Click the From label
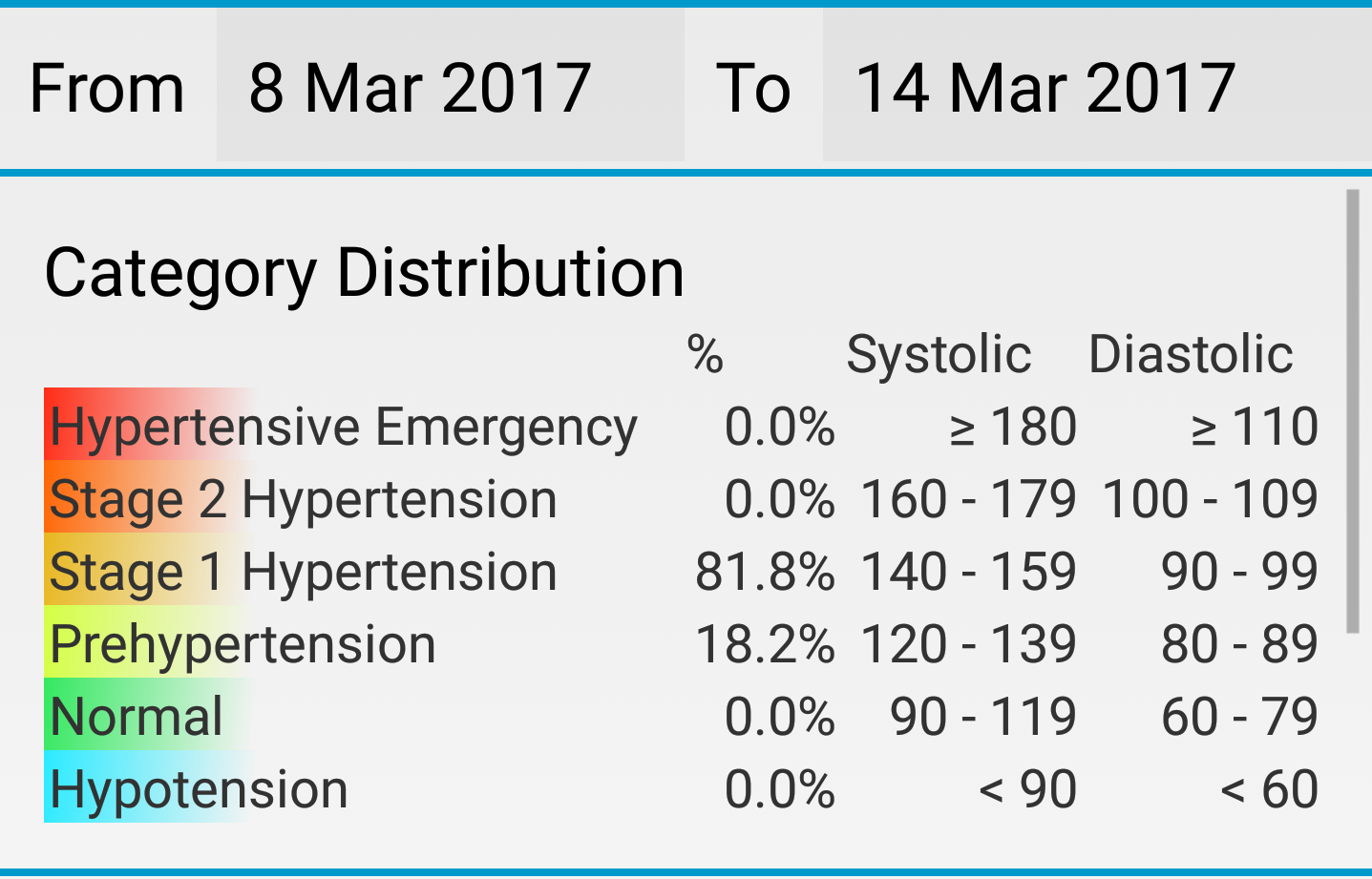Viewport: 1372px width, 879px height. pos(107,88)
